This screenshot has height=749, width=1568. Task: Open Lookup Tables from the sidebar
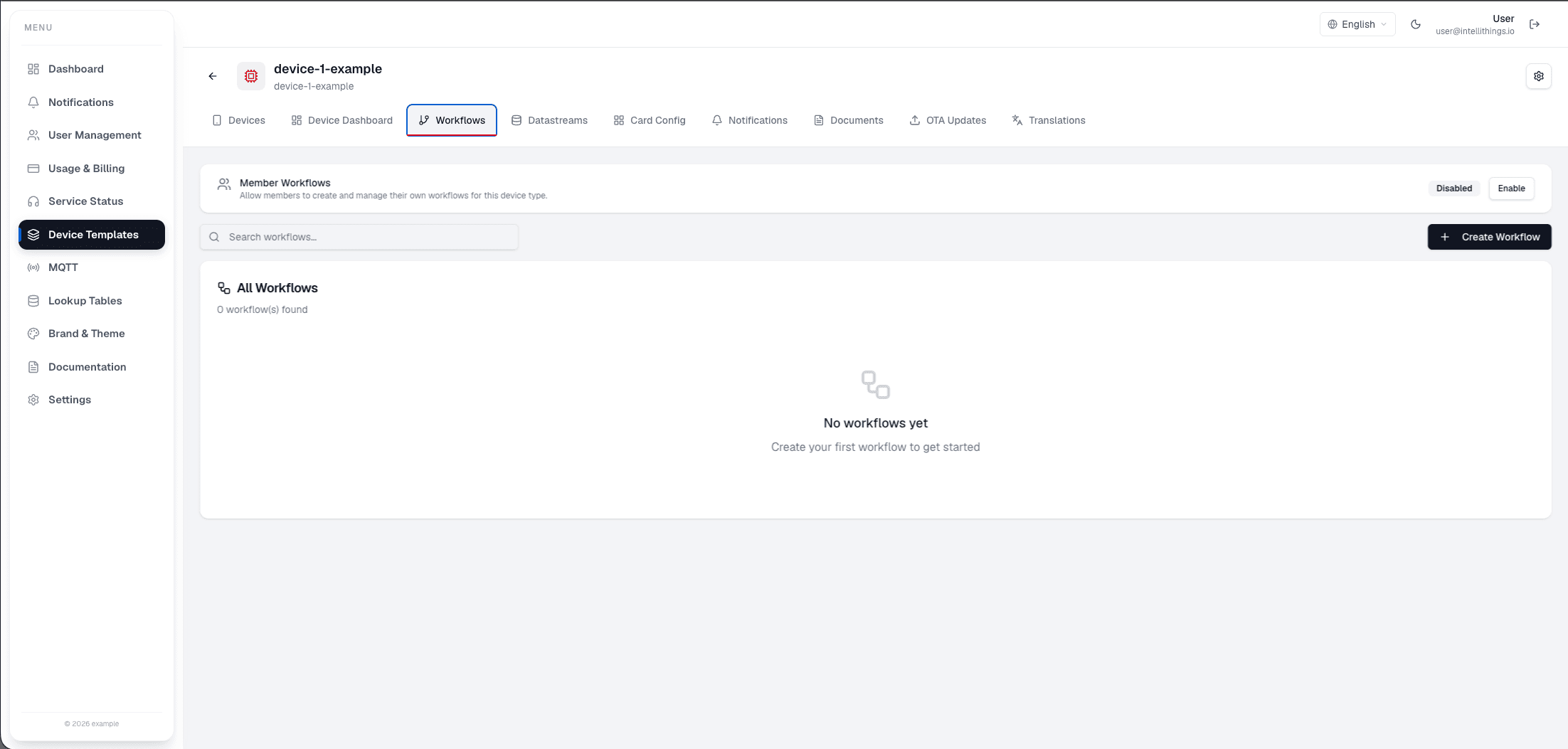[92, 301]
